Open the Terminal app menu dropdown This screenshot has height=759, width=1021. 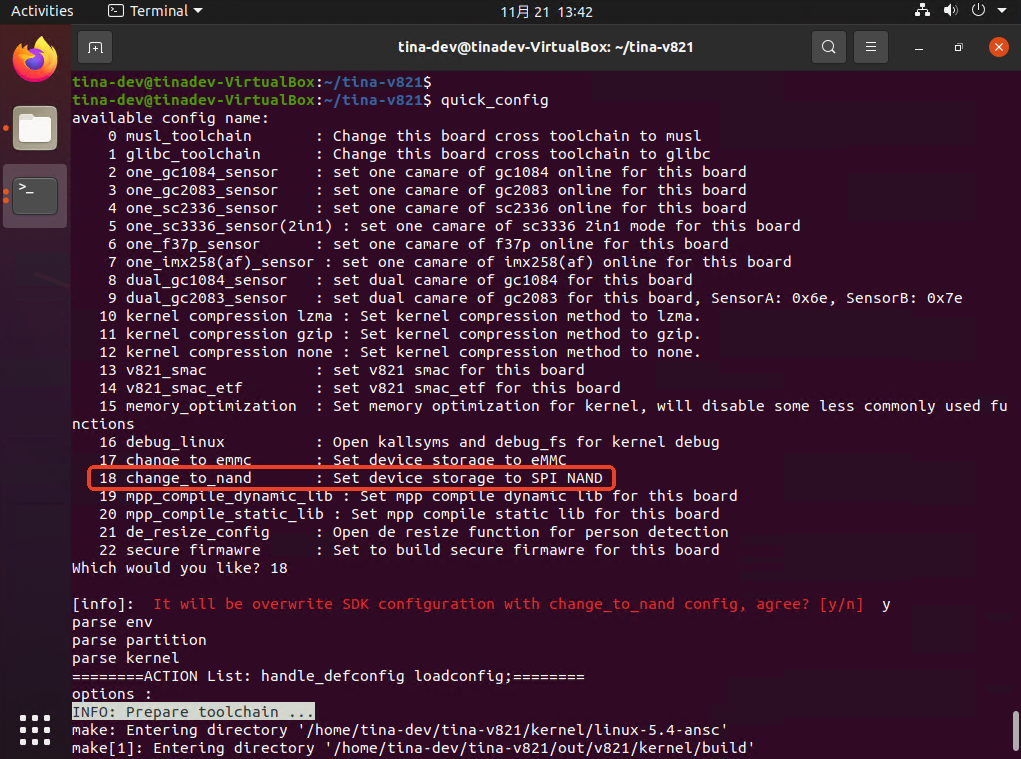point(155,11)
